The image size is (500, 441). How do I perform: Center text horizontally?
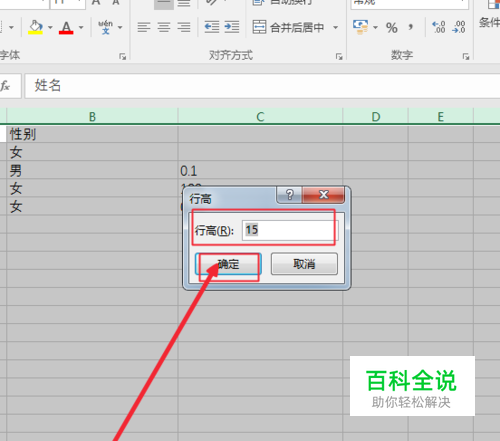(164, 27)
